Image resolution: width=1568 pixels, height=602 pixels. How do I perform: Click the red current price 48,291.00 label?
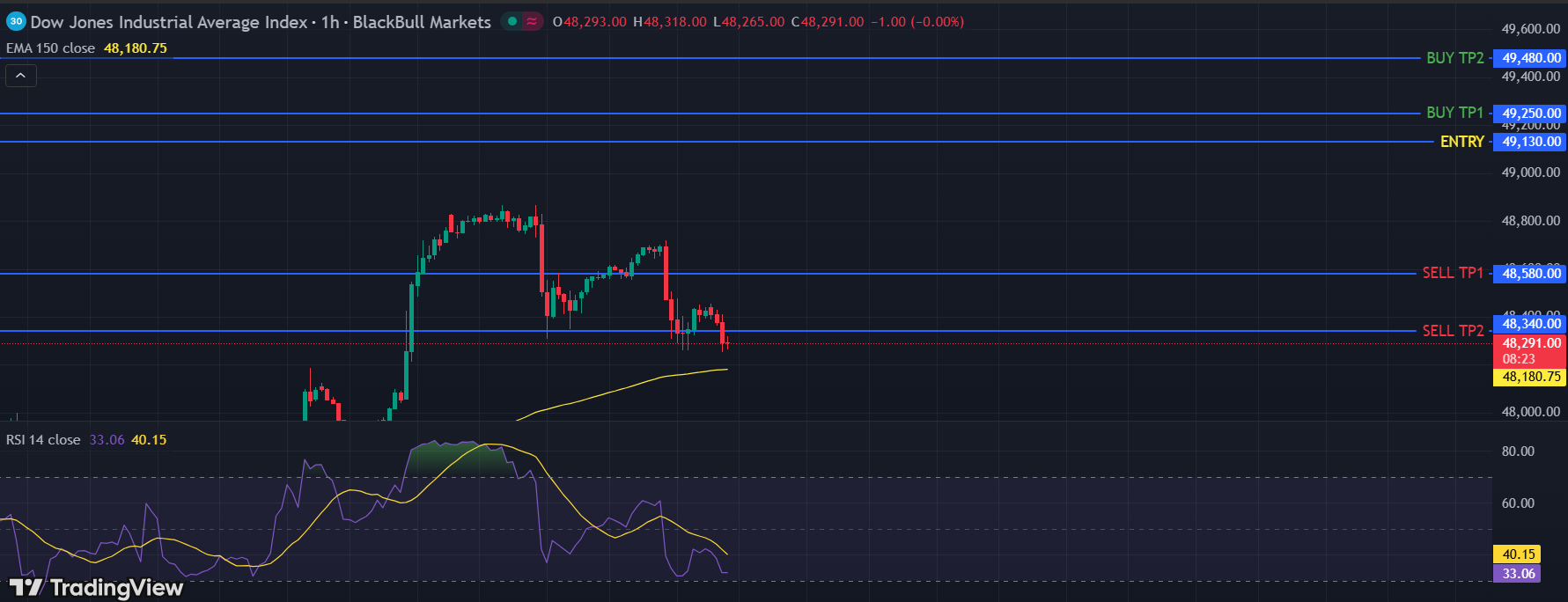coord(1530,344)
